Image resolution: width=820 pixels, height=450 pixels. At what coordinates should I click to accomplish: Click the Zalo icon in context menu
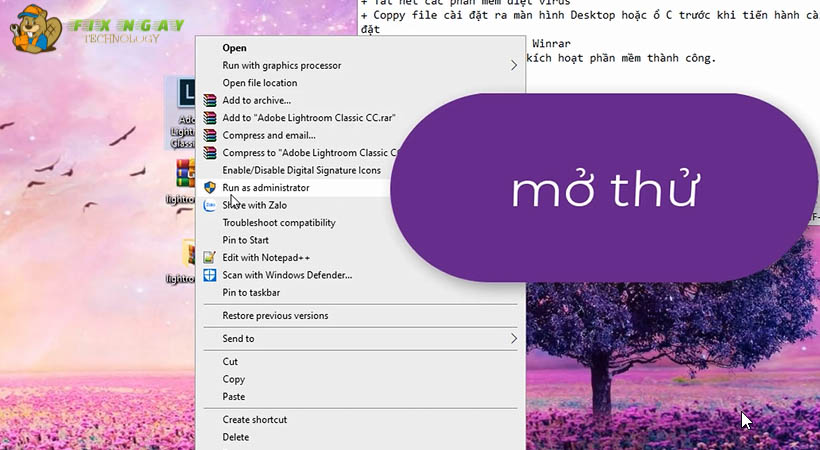pos(210,205)
